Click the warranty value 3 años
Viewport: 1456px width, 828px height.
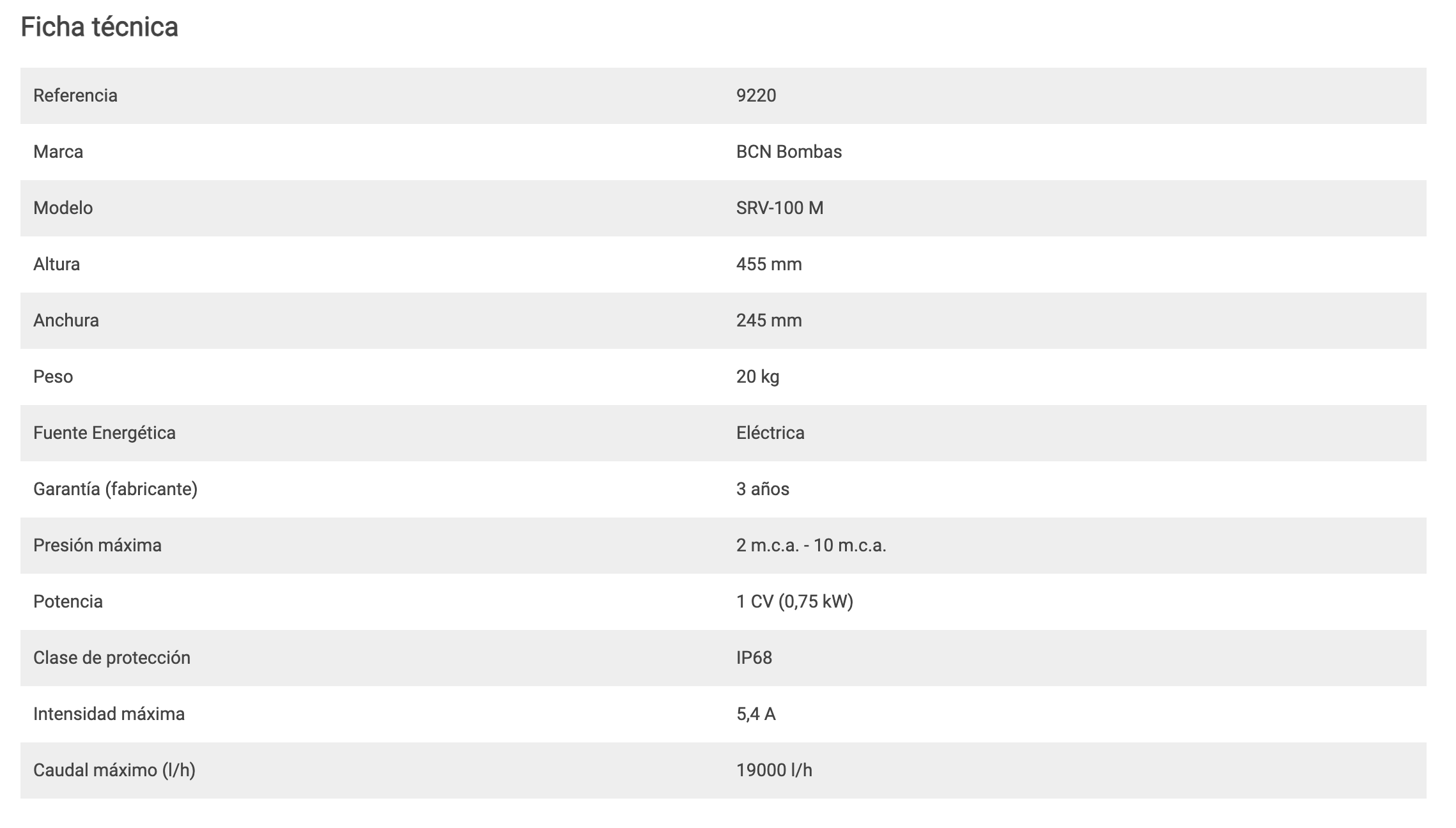click(763, 489)
